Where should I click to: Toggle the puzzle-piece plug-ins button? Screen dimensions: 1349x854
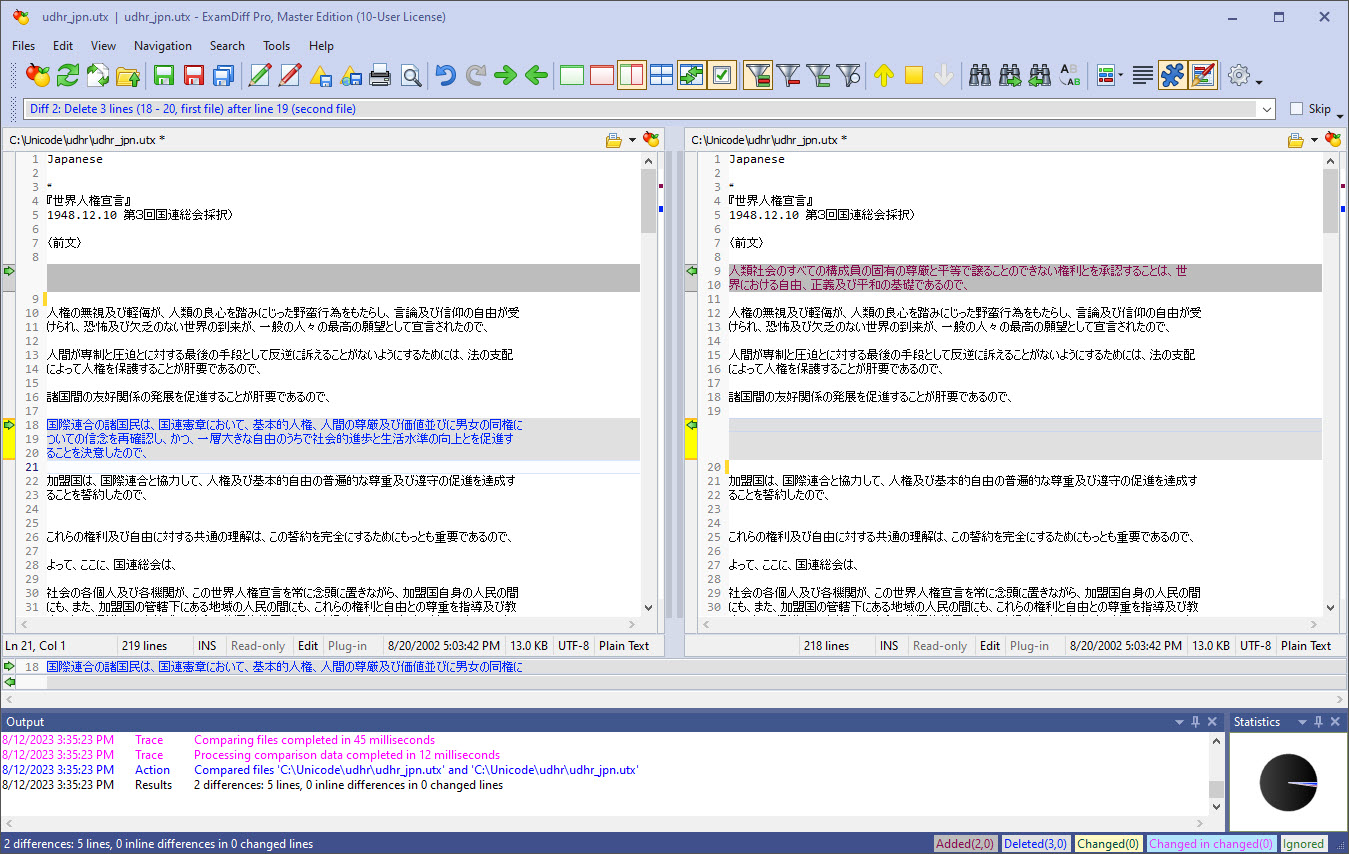[x=1172, y=75]
